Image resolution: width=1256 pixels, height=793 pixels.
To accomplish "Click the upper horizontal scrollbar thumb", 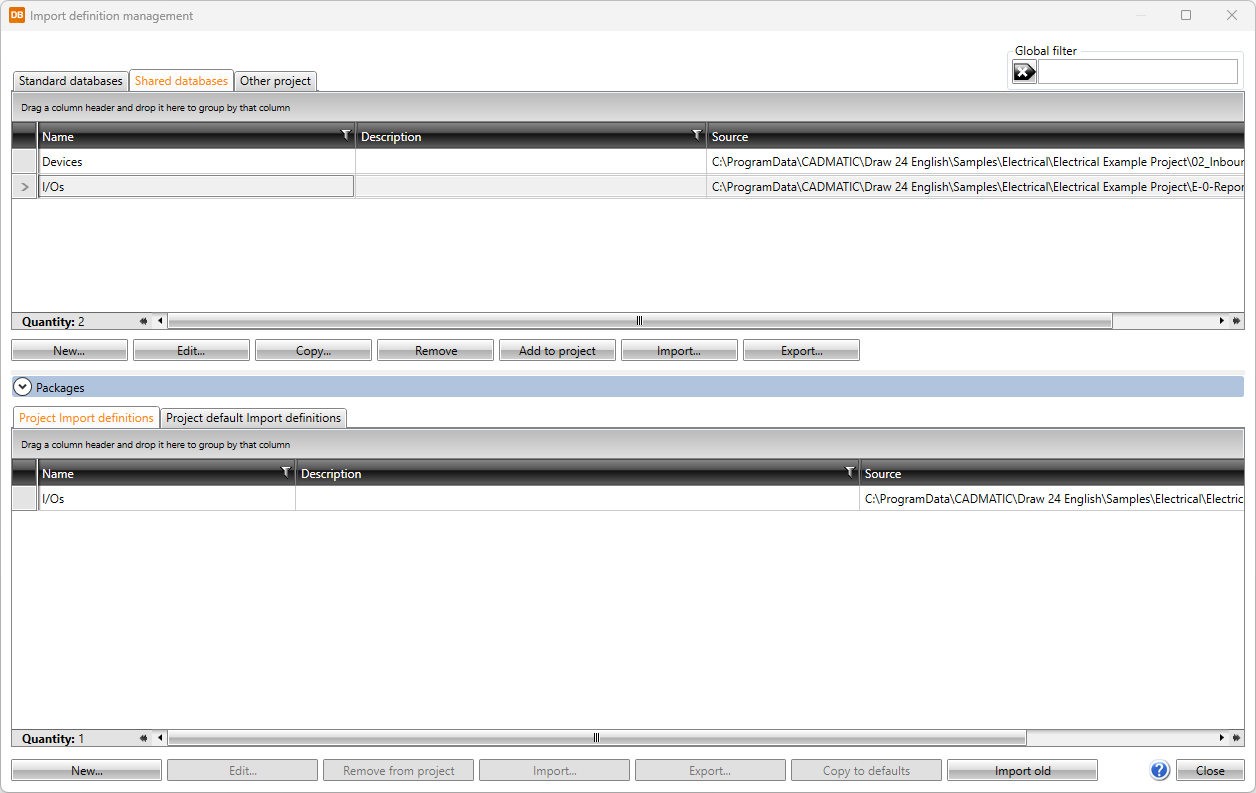I will click(x=639, y=321).
